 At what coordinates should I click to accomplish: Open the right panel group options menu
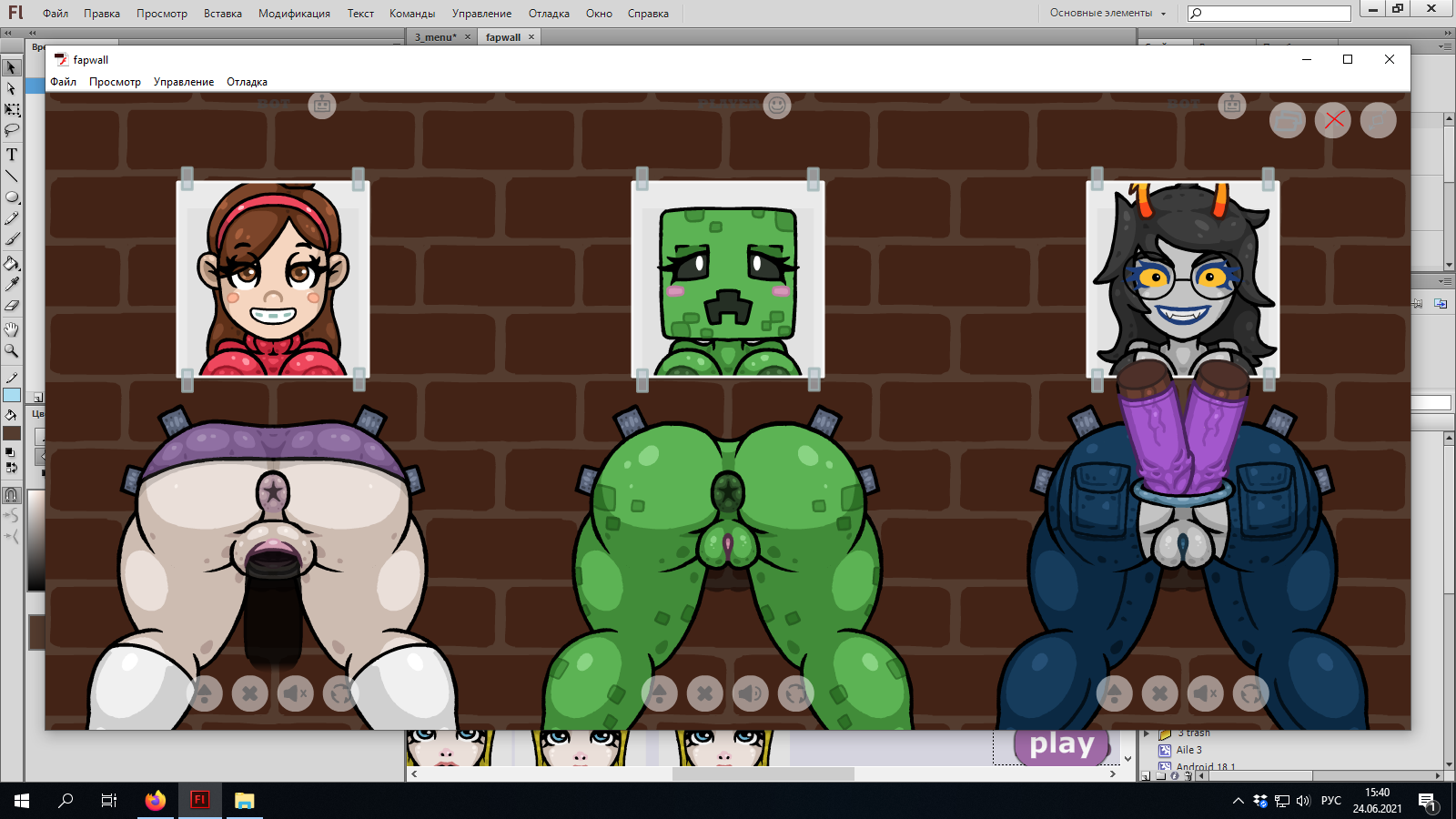[1446, 45]
